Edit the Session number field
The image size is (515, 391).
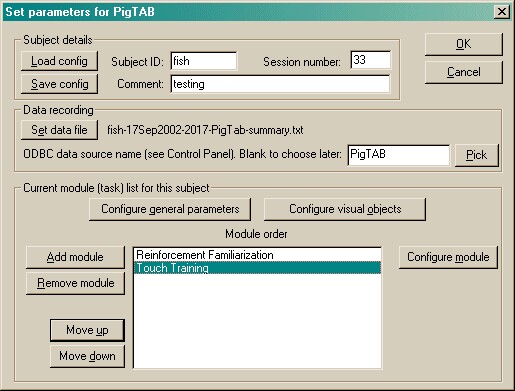[370, 60]
